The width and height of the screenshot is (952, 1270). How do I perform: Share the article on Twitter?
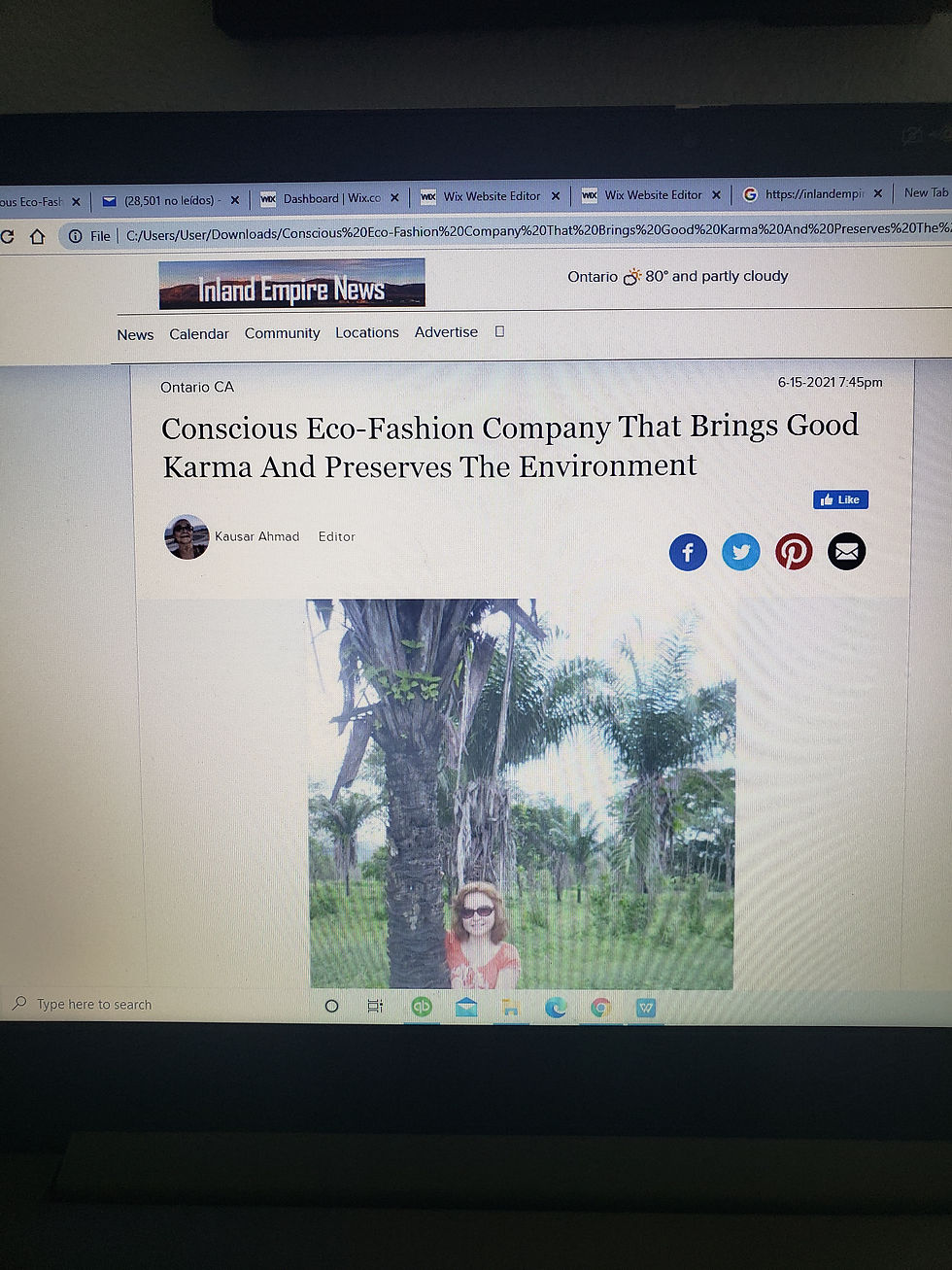[x=741, y=552]
